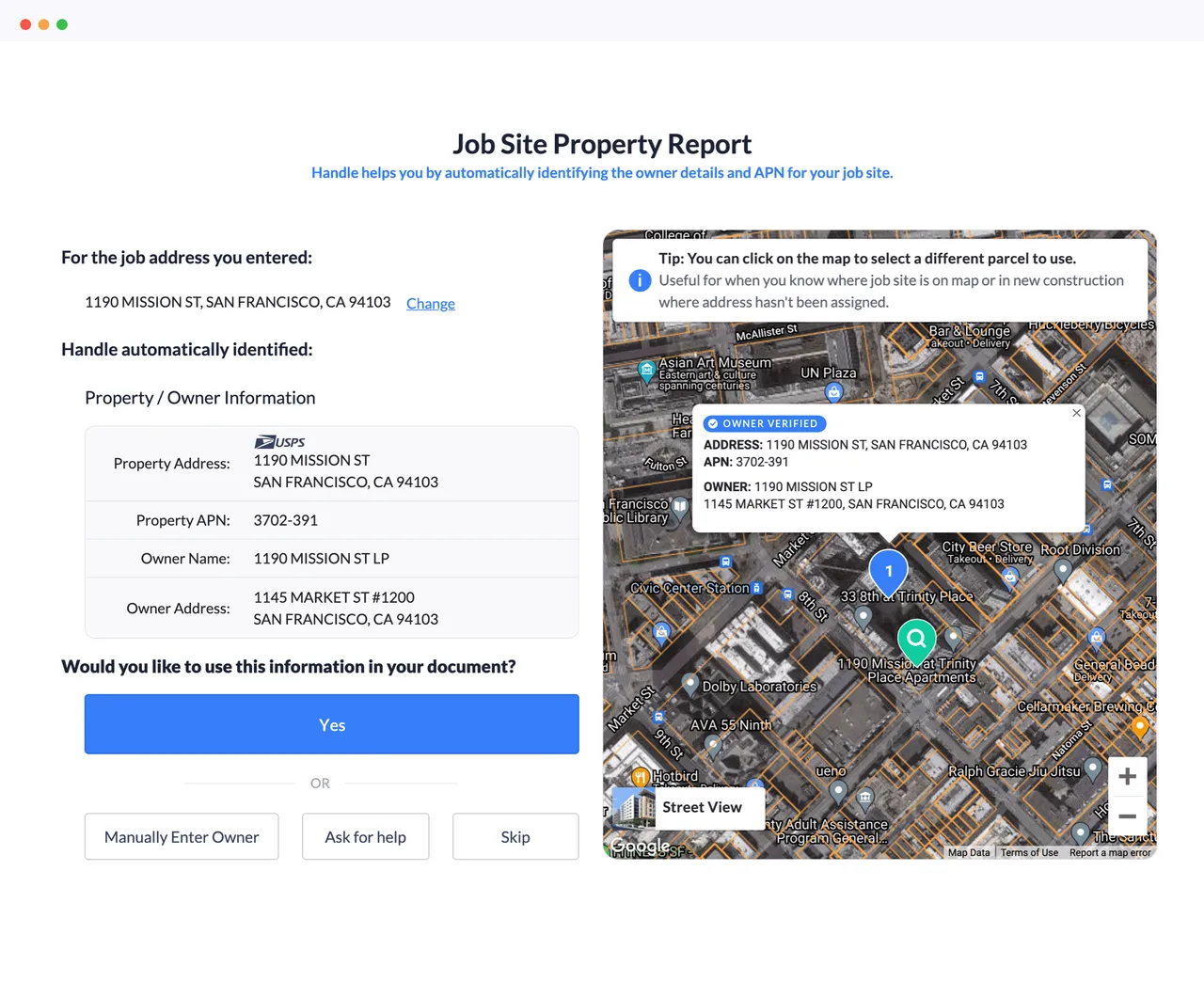Click Manually Enter Owner button
The image size is (1204, 982).
point(182,836)
